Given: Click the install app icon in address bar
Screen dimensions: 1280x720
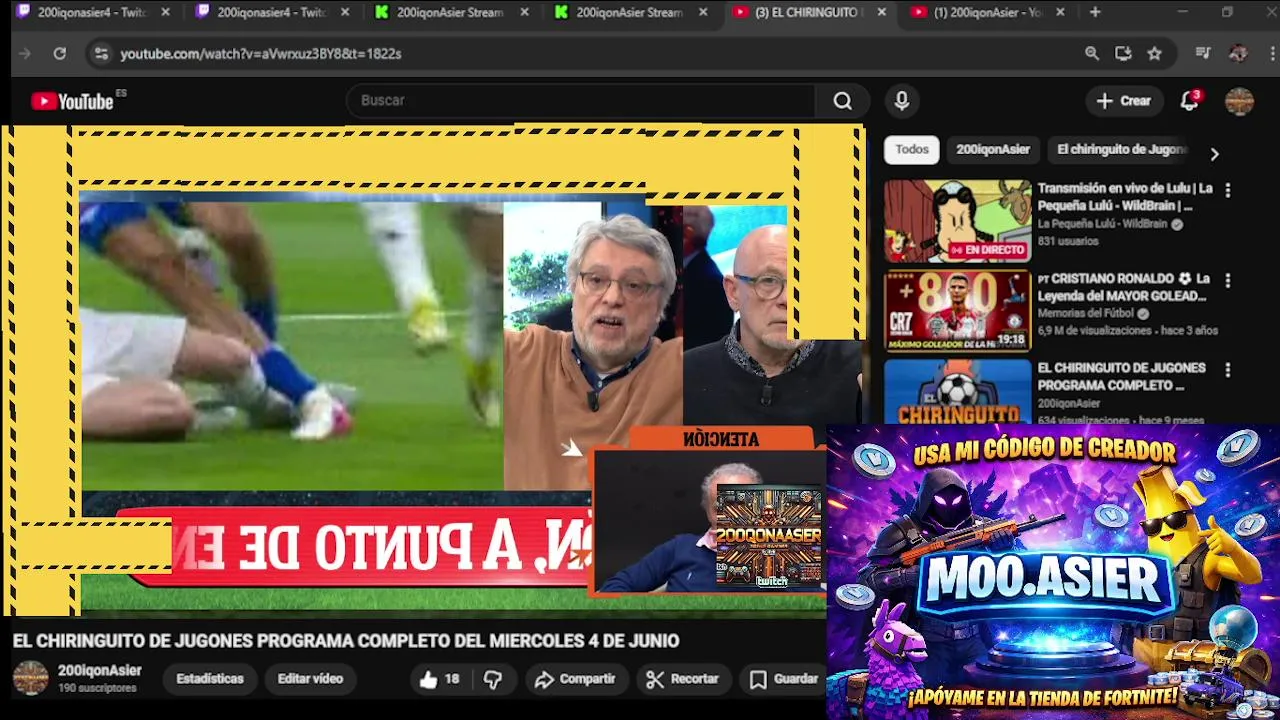Looking at the screenshot, I should tap(1123, 53).
